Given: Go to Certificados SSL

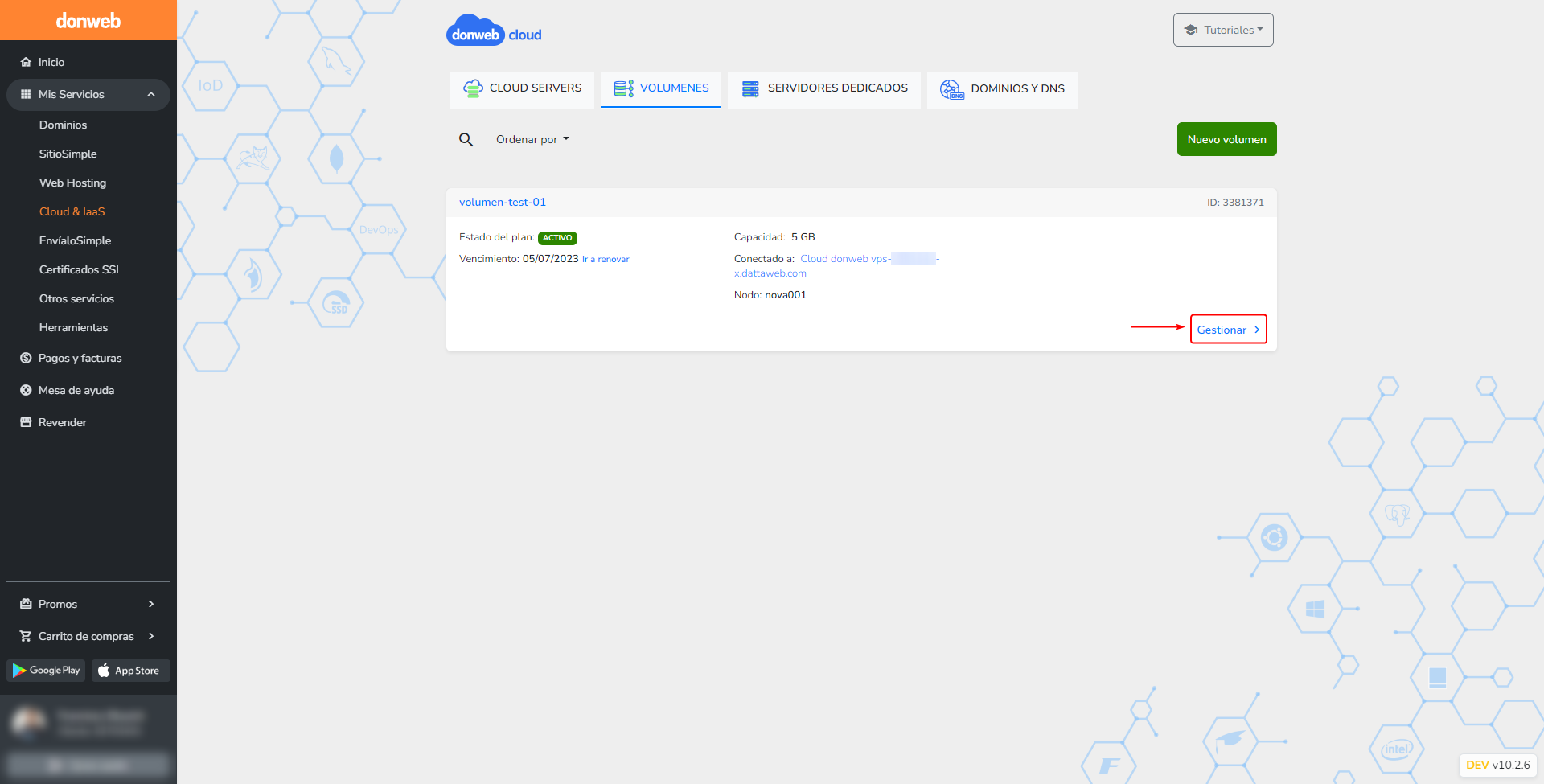Looking at the screenshot, I should (80, 269).
